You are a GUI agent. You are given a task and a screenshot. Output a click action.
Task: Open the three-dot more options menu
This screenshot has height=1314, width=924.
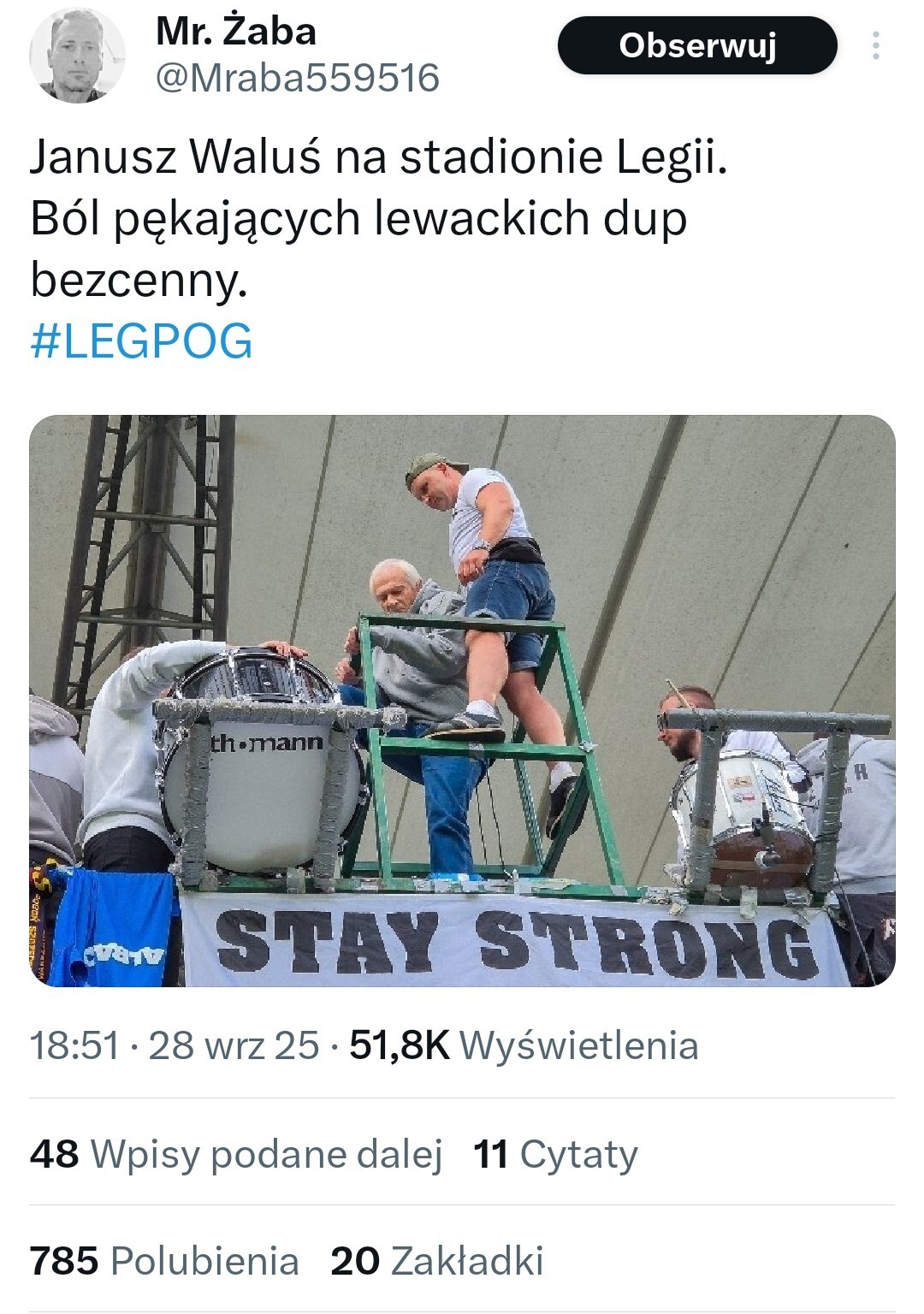(875, 45)
